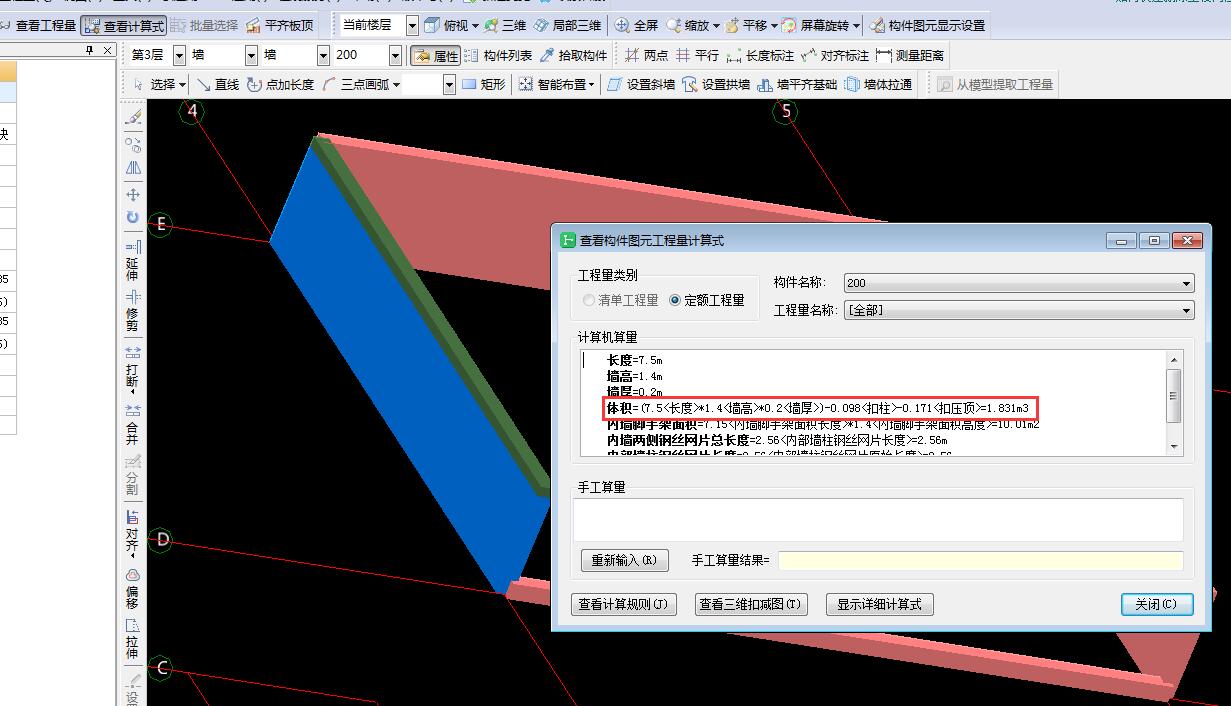Click 显示详细计算式 button

pos(880,605)
